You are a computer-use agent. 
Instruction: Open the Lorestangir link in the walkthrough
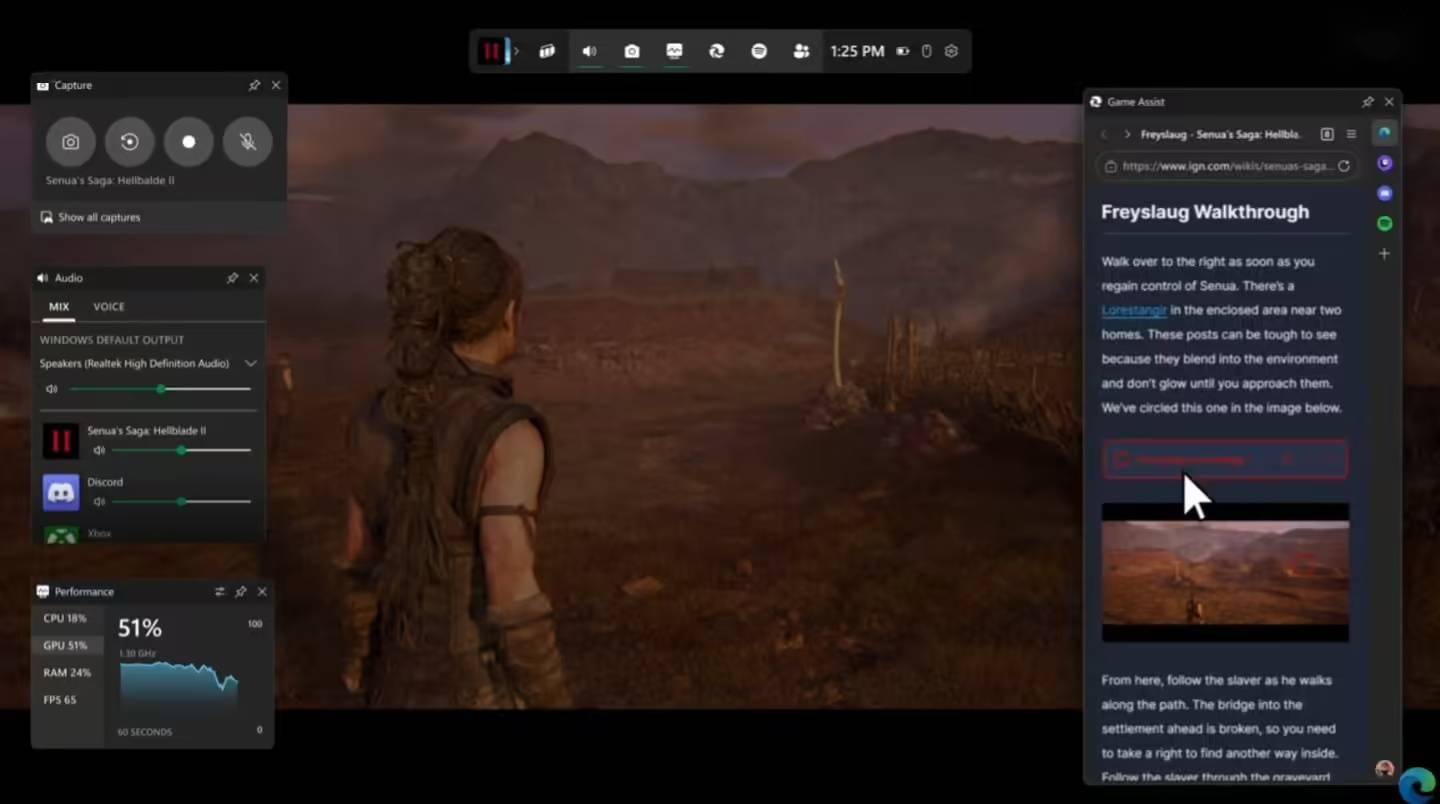click(x=1134, y=310)
